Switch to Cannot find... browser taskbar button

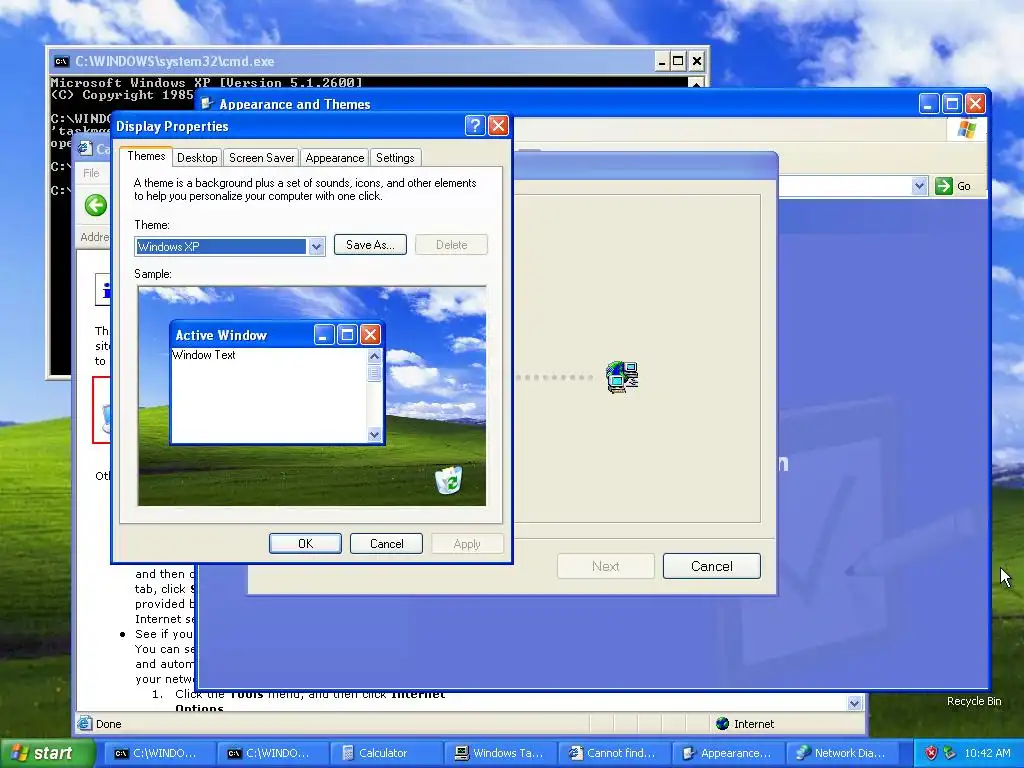pyautogui.click(x=613, y=753)
